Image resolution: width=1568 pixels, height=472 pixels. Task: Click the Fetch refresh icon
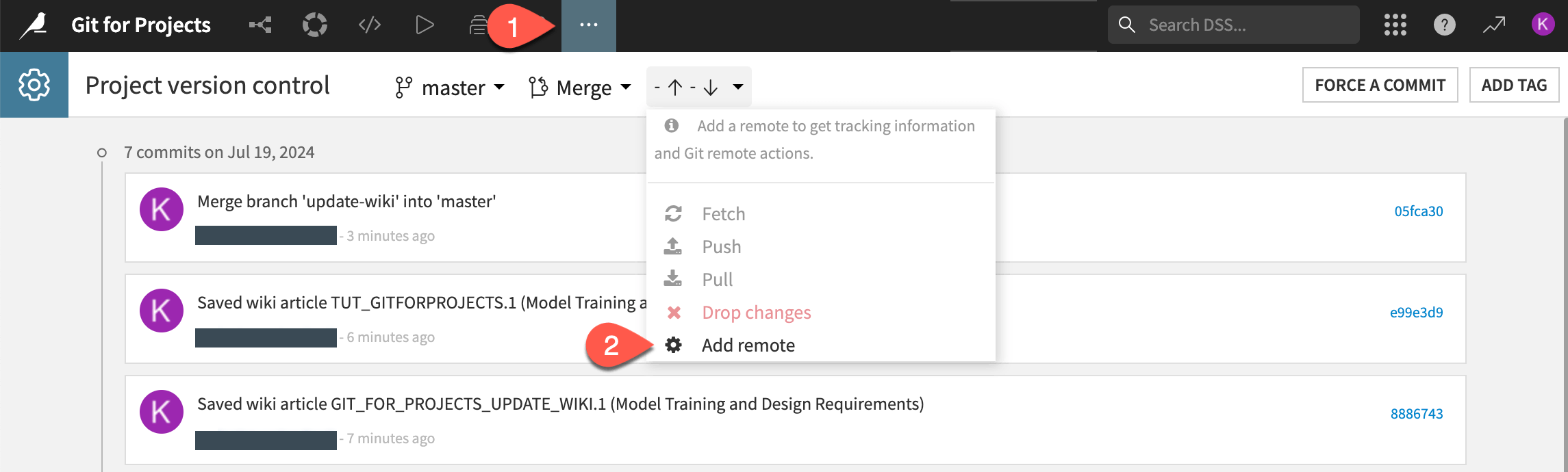coord(674,213)
